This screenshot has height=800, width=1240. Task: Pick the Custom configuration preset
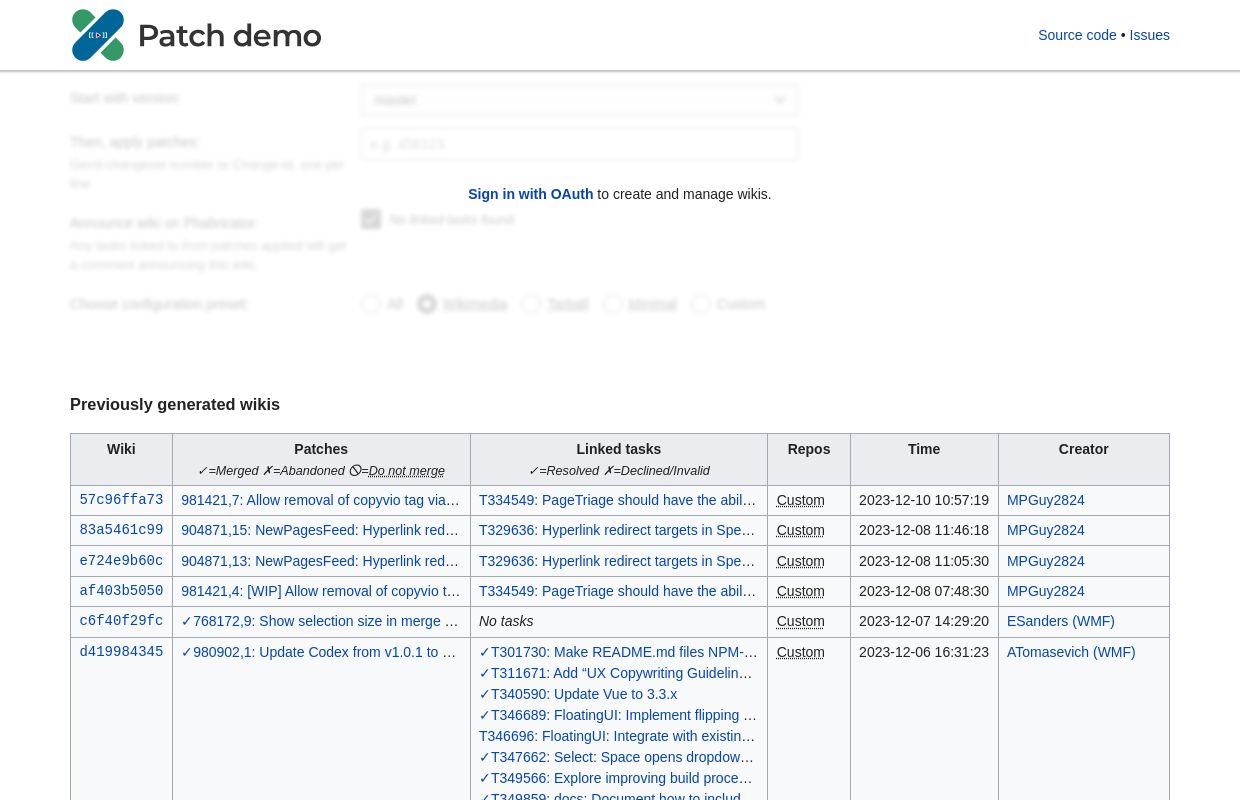point(701,304)
